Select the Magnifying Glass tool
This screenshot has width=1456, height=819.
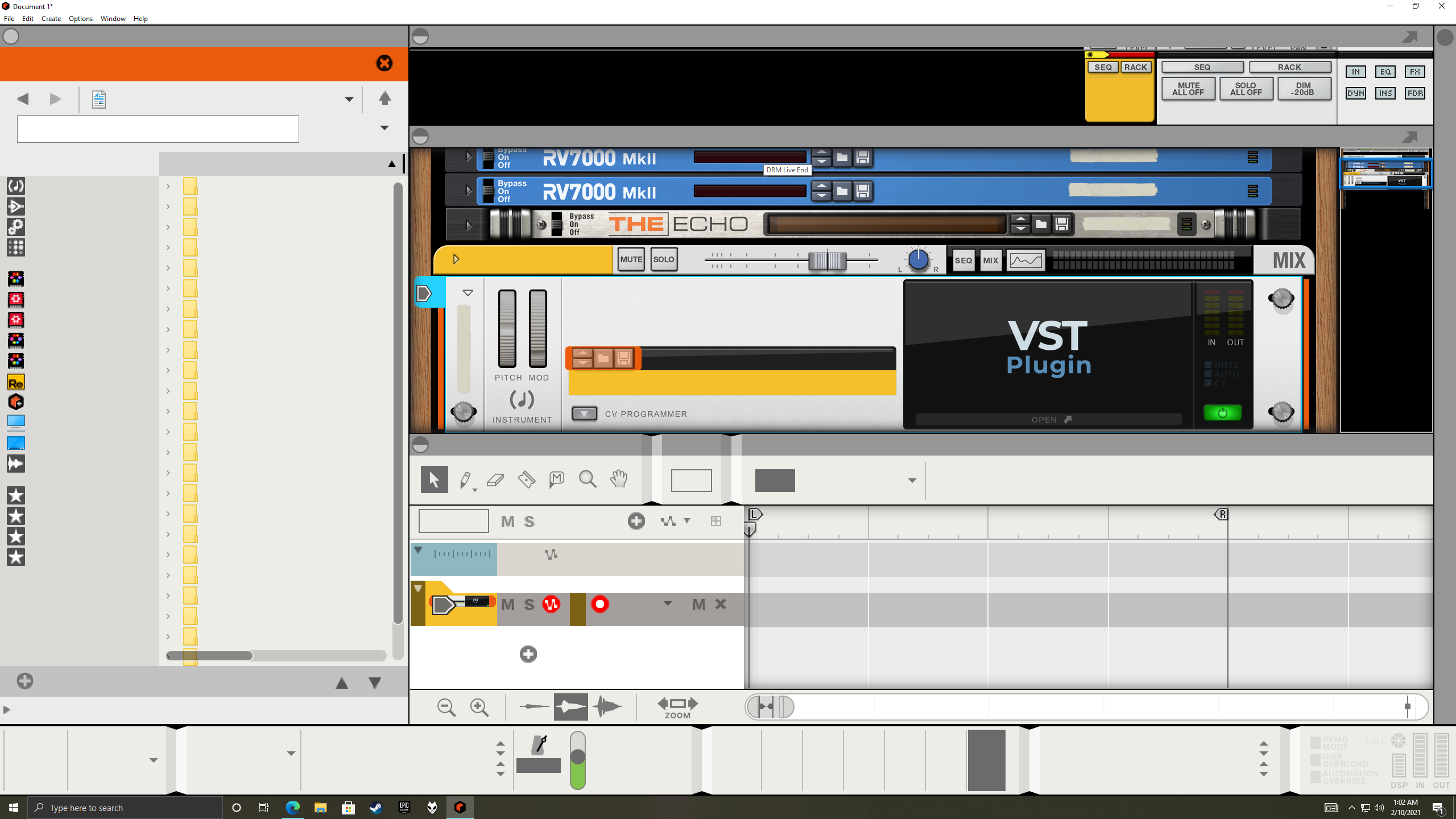coord(588,479)
